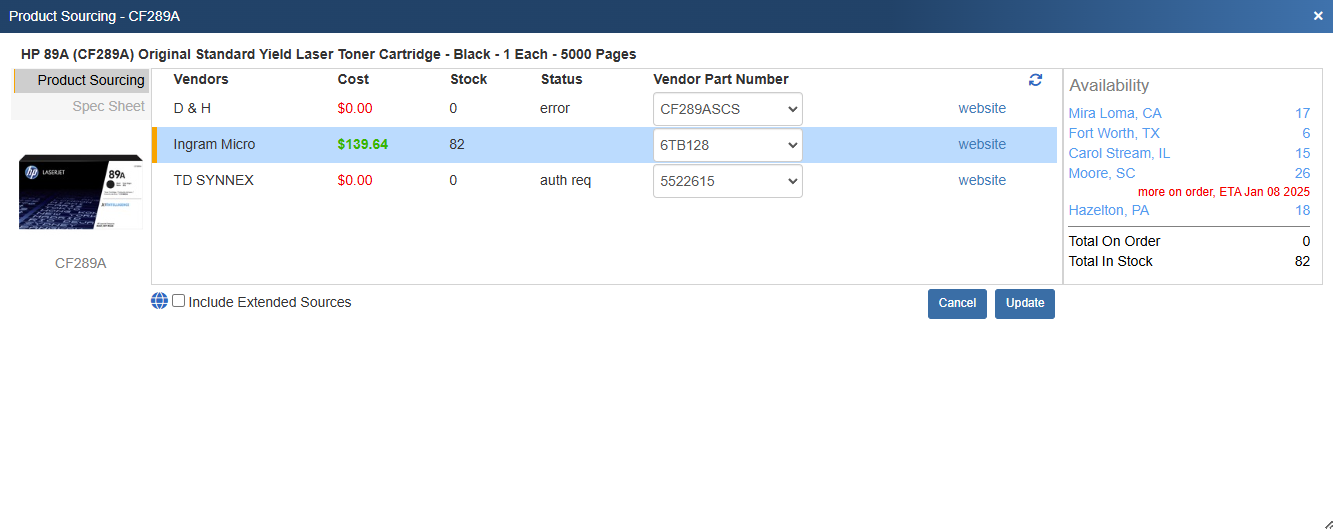
Task: Click the Update button
Action: [x=1025, y=304]
